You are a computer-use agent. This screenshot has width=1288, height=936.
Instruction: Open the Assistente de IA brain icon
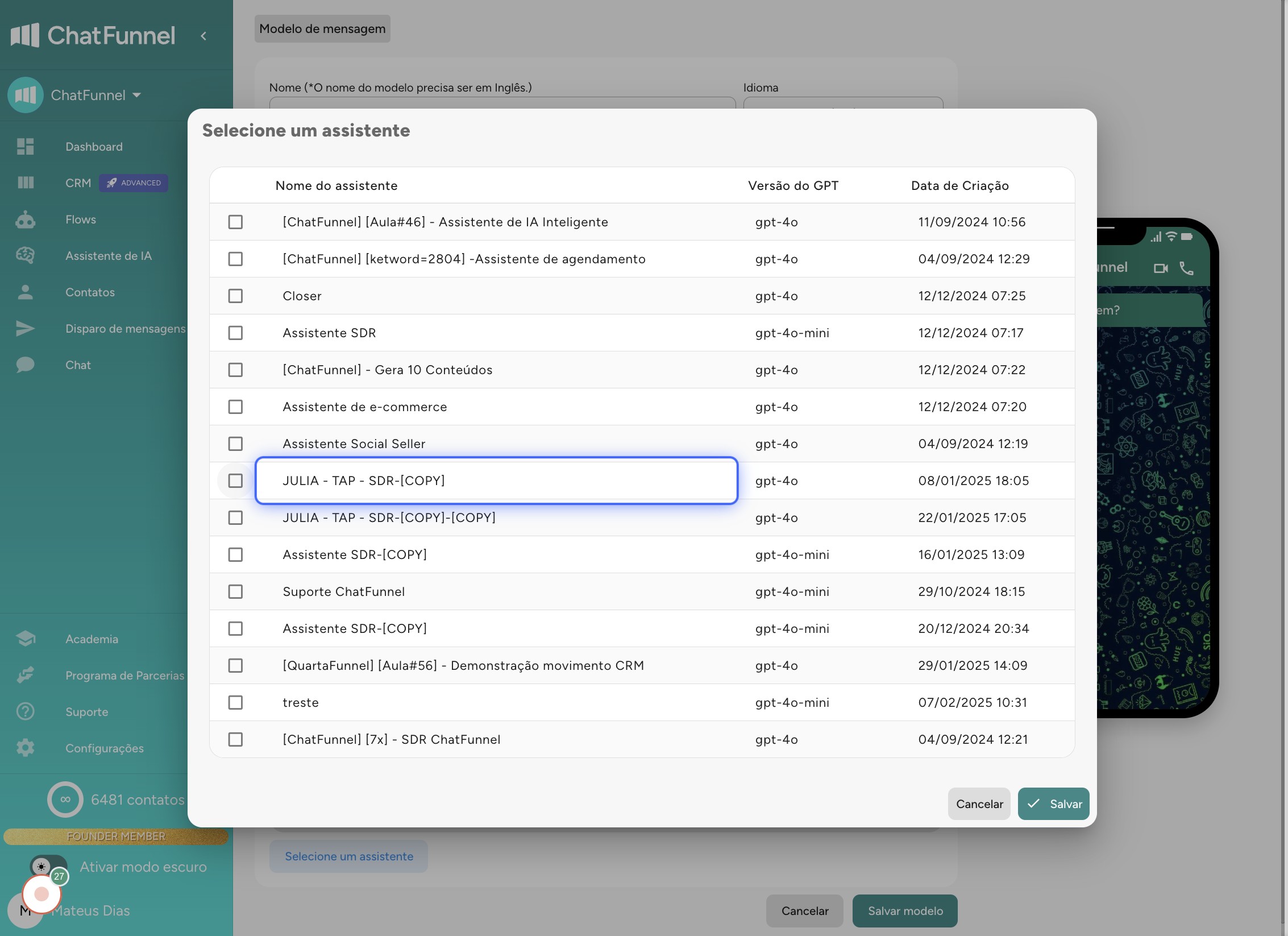click(26, 255)
